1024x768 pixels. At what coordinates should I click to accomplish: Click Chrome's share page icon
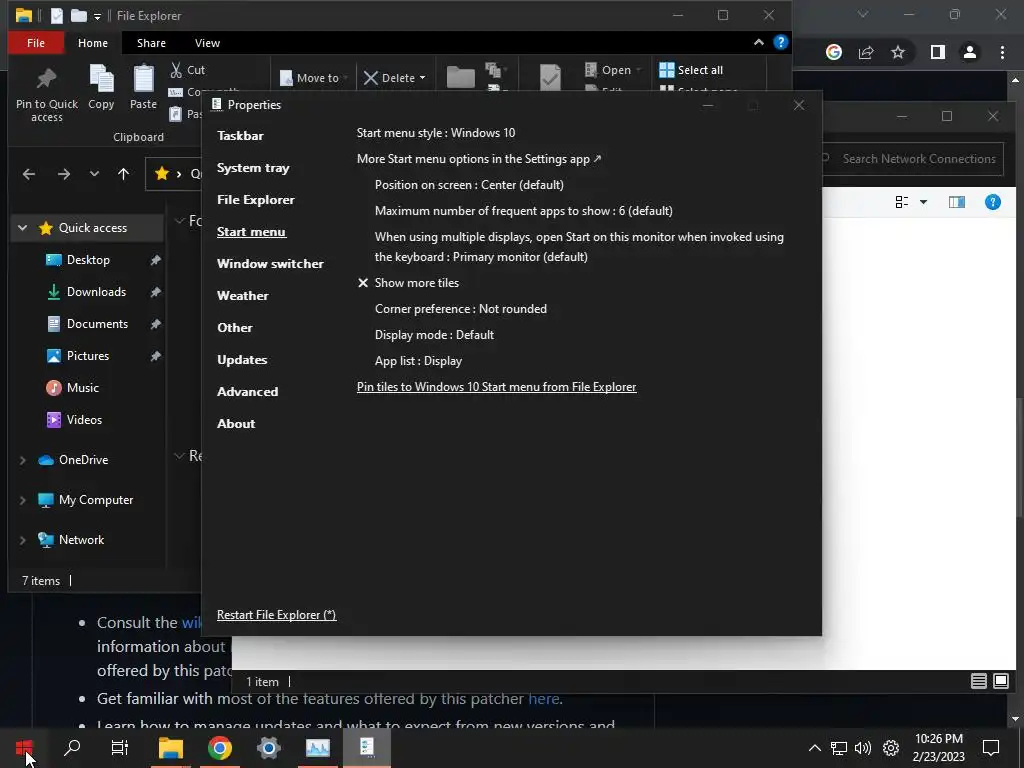click(x=866, y=52)
